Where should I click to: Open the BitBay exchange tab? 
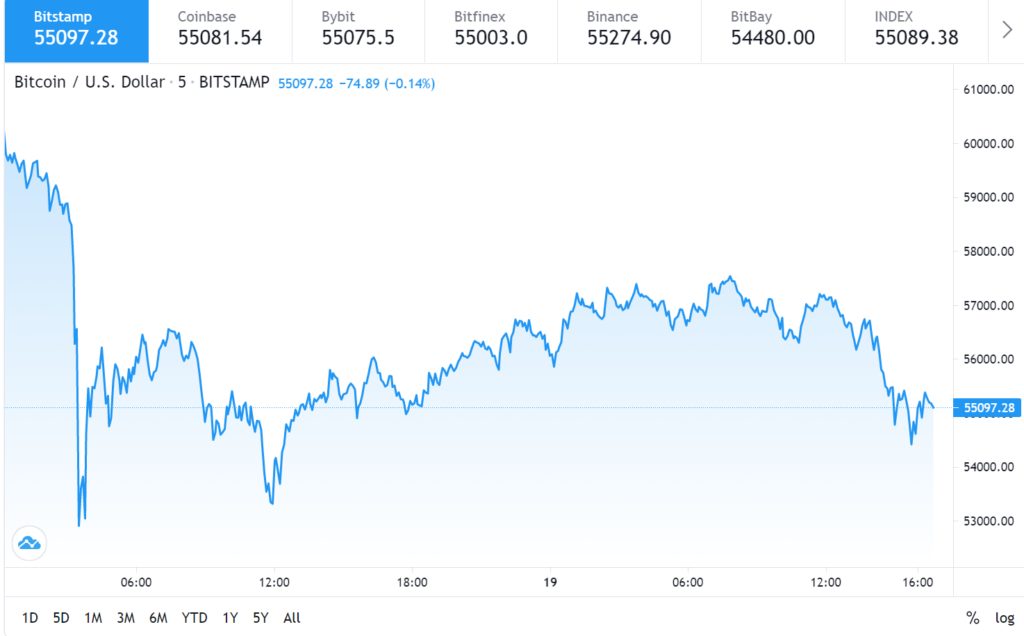(772, 30)
